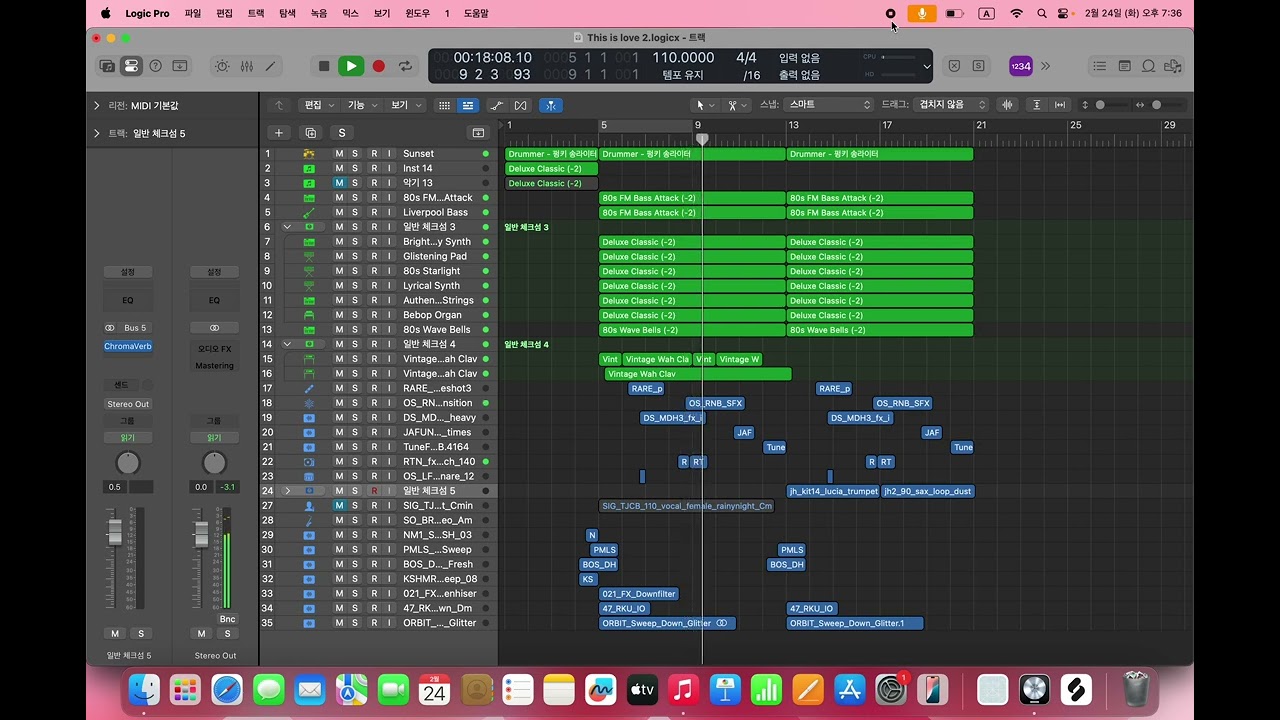Start recording with red Record button
1280x720 pixels.
(x=379, y=66)
